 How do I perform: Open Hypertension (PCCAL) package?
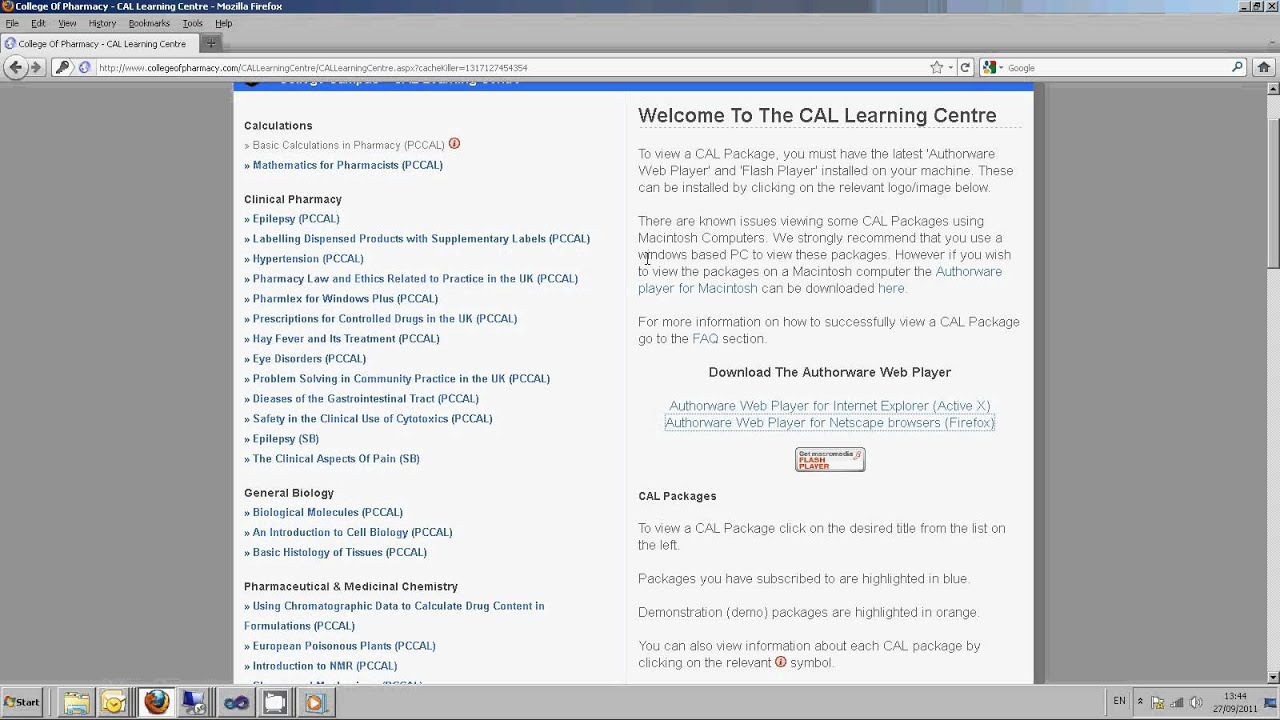point(308,258)
